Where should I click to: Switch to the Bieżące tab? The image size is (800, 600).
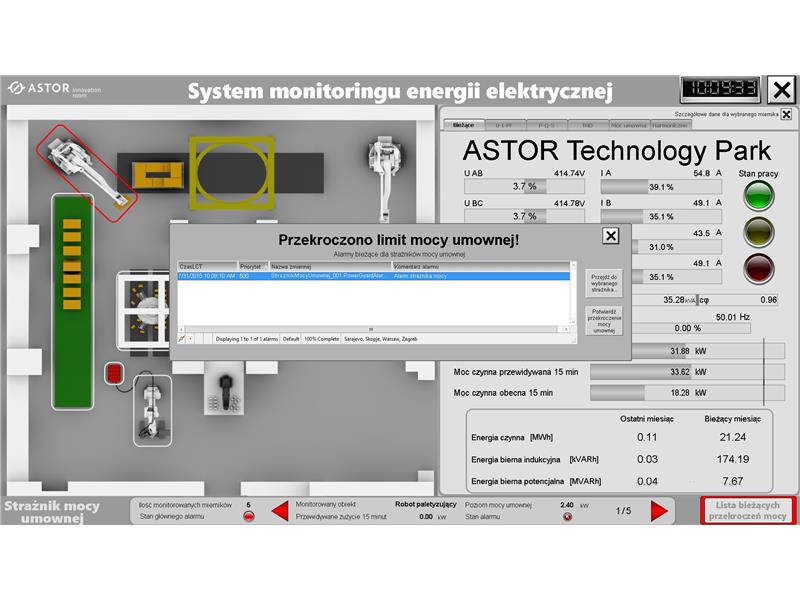[x=463, y=125]
